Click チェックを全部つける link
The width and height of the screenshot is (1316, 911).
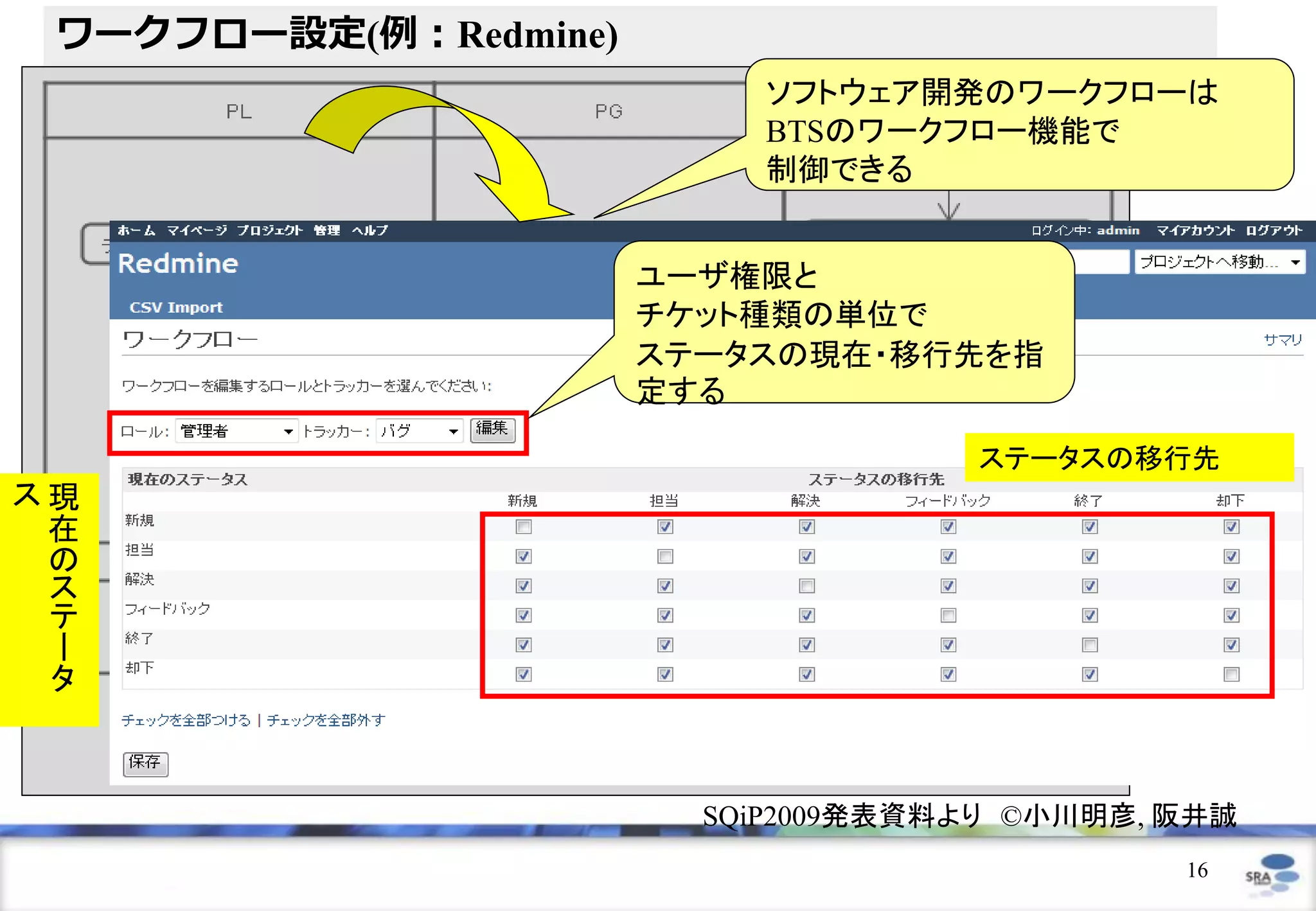(186, 720)
